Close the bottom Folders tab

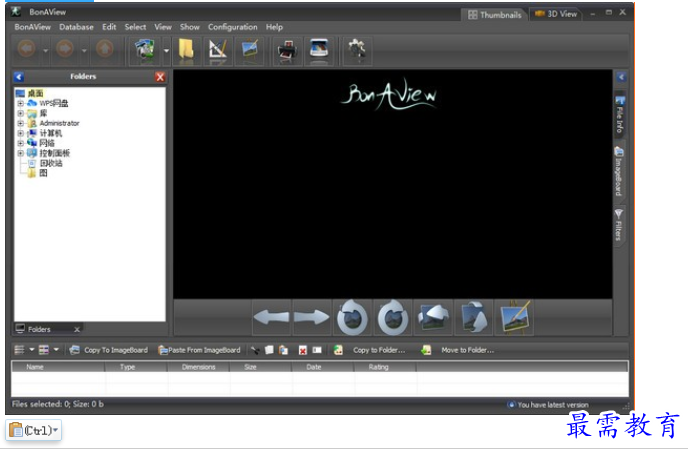pos(77,329)
